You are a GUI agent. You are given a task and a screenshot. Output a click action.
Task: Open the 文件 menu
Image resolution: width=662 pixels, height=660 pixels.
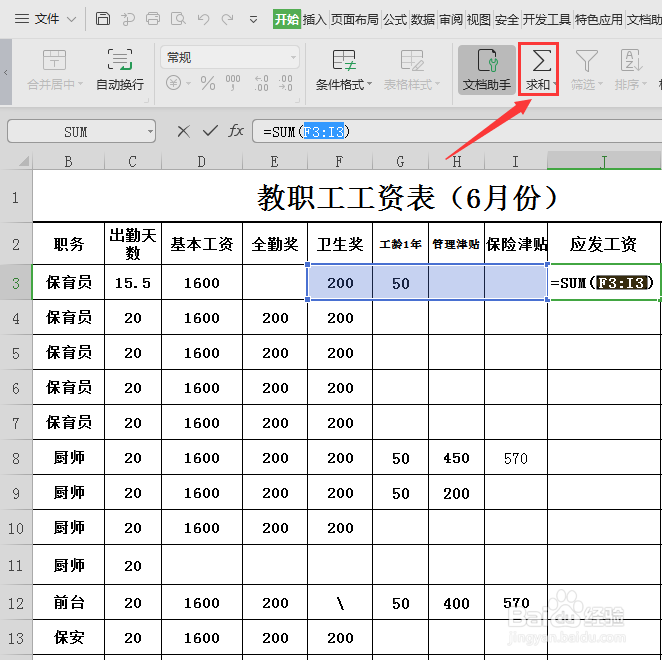click(45, 19)
